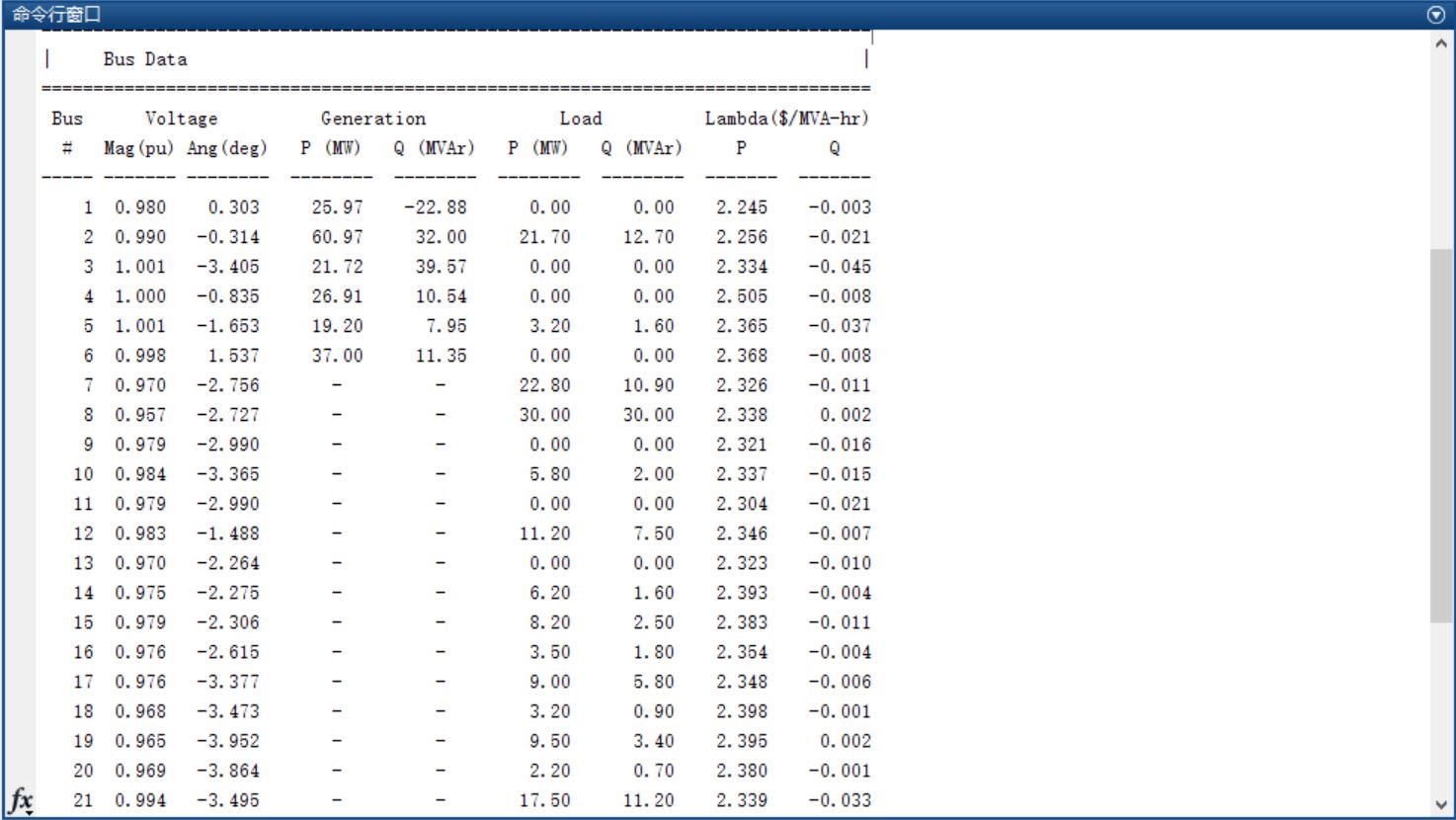Click bus 15 load P value 8.20

tap(550, 622)
